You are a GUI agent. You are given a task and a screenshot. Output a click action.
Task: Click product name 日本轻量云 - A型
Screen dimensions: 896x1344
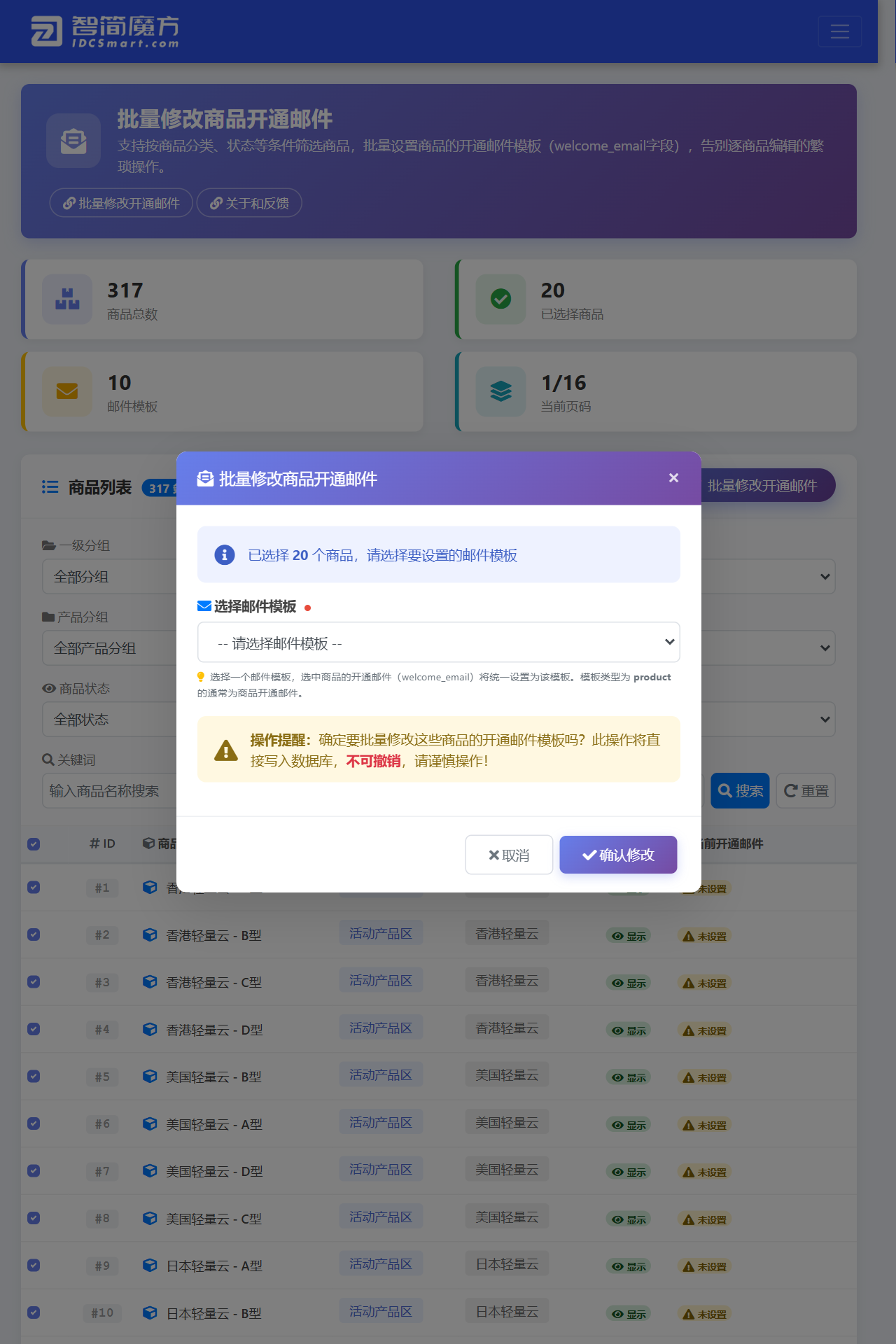tap(214, 1266)
